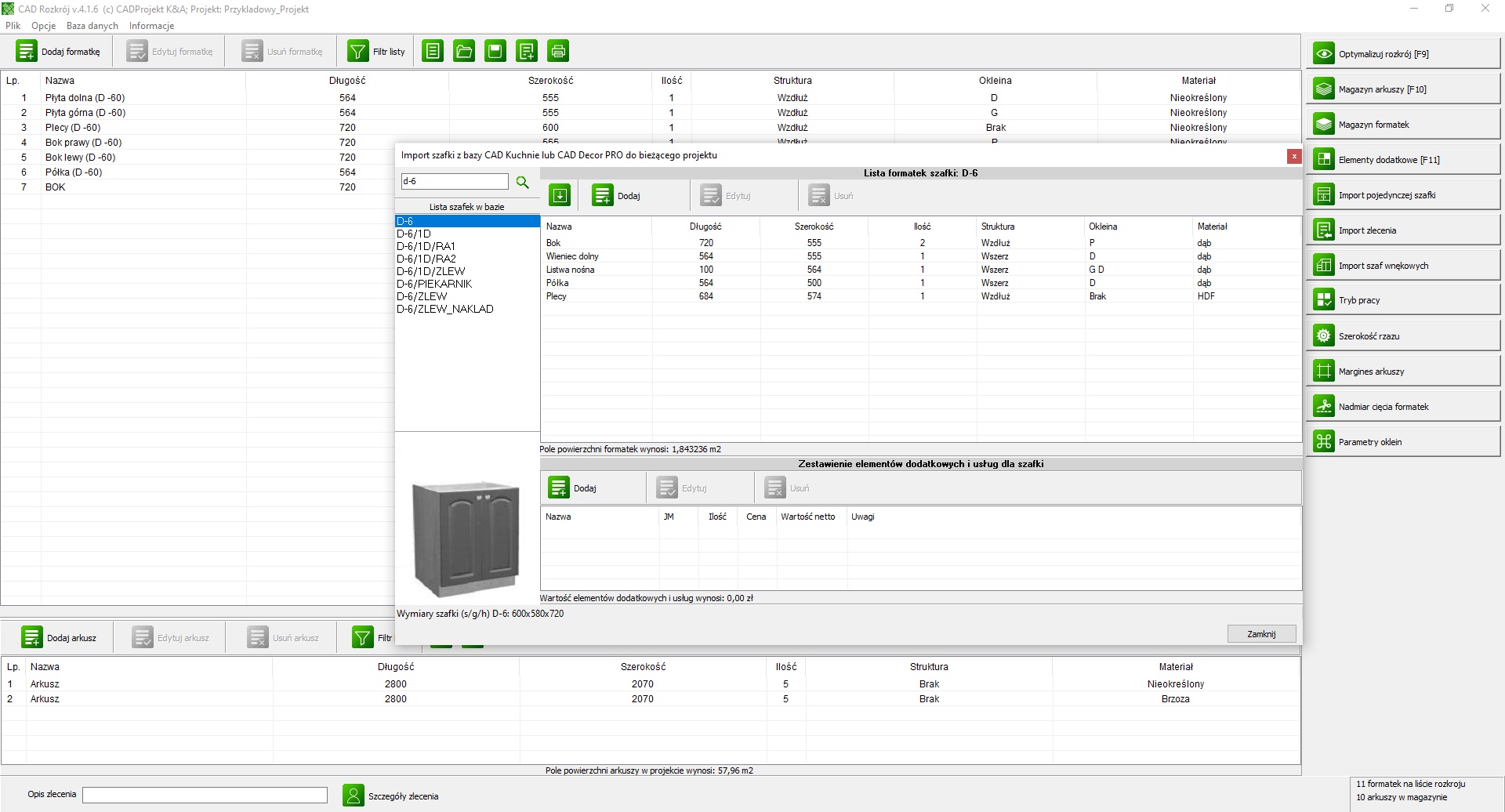
Task: Select D-6/PIEKARNIK in cabinet list
Action: (434, 284)
